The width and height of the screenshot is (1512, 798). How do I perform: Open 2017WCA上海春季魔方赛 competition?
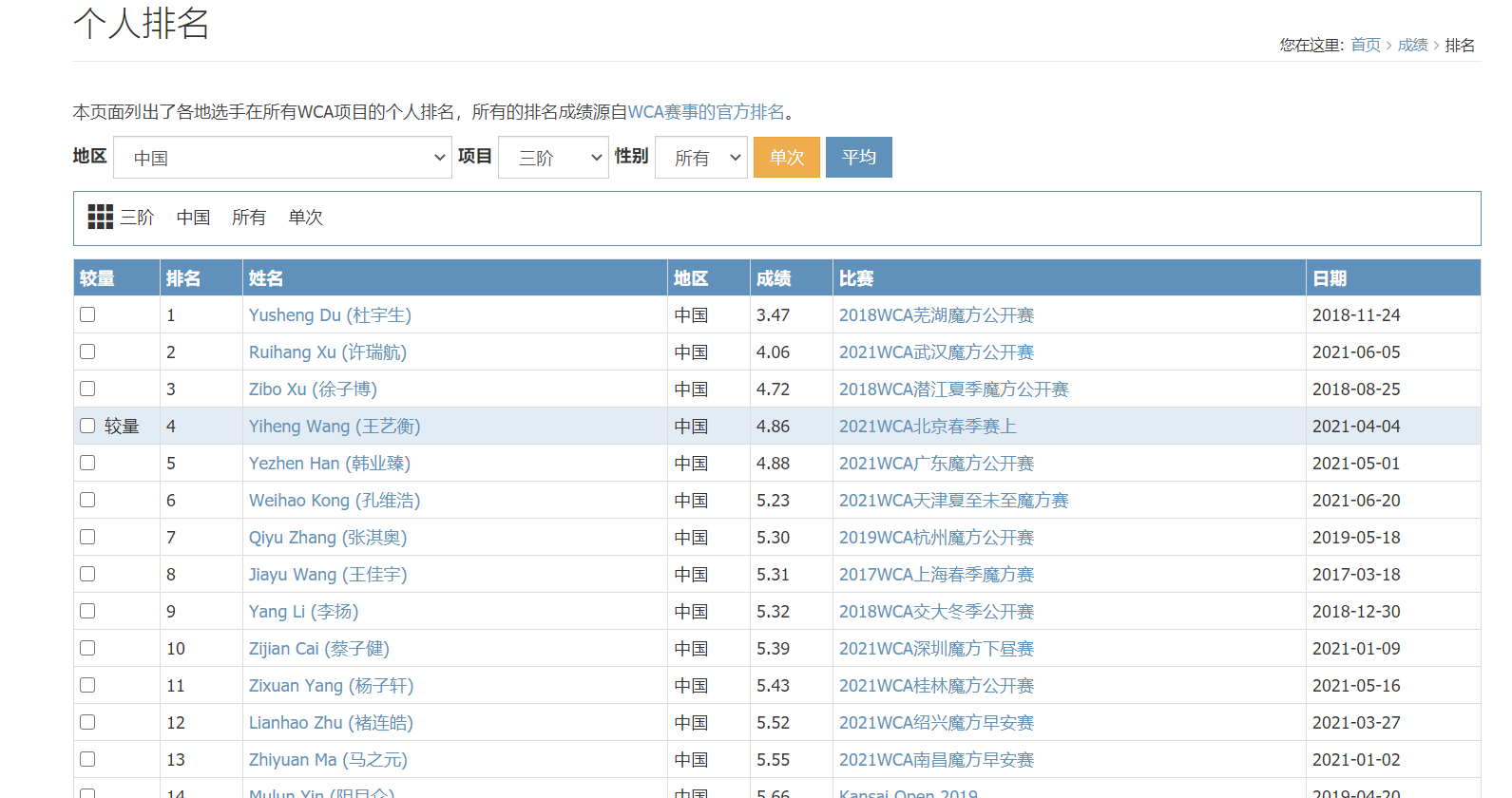936,574
